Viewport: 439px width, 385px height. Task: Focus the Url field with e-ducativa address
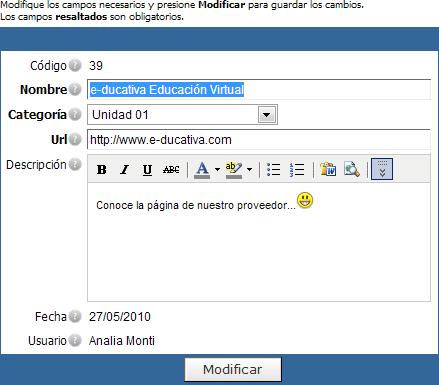(259, 139)
